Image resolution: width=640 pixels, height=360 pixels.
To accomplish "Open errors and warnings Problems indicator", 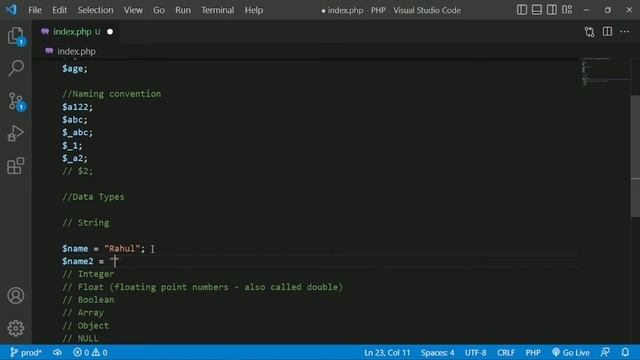I will click(90, 352).
